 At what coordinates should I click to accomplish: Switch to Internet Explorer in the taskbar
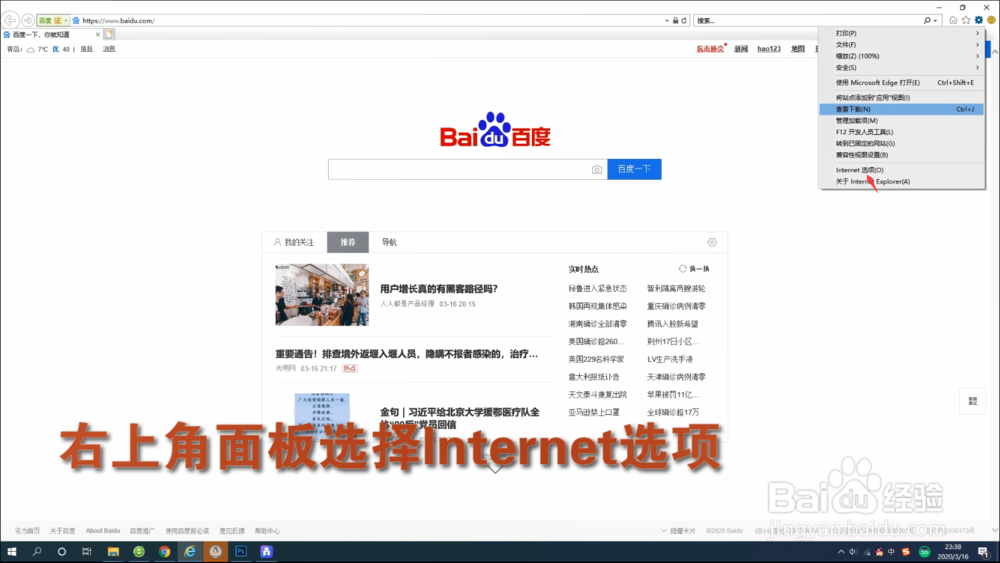190,552
